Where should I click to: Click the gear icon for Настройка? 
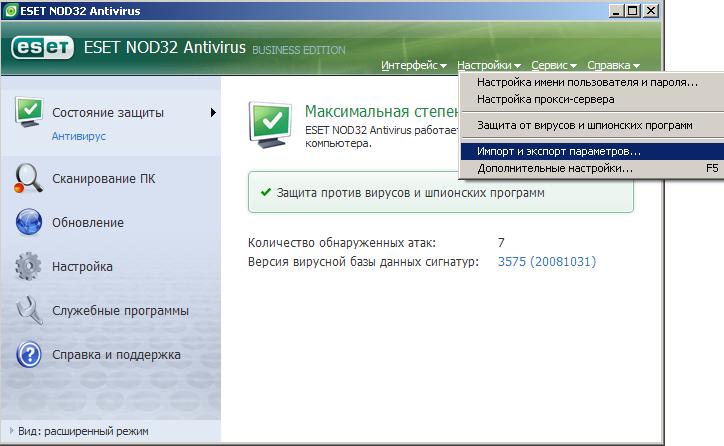(28, 266)
